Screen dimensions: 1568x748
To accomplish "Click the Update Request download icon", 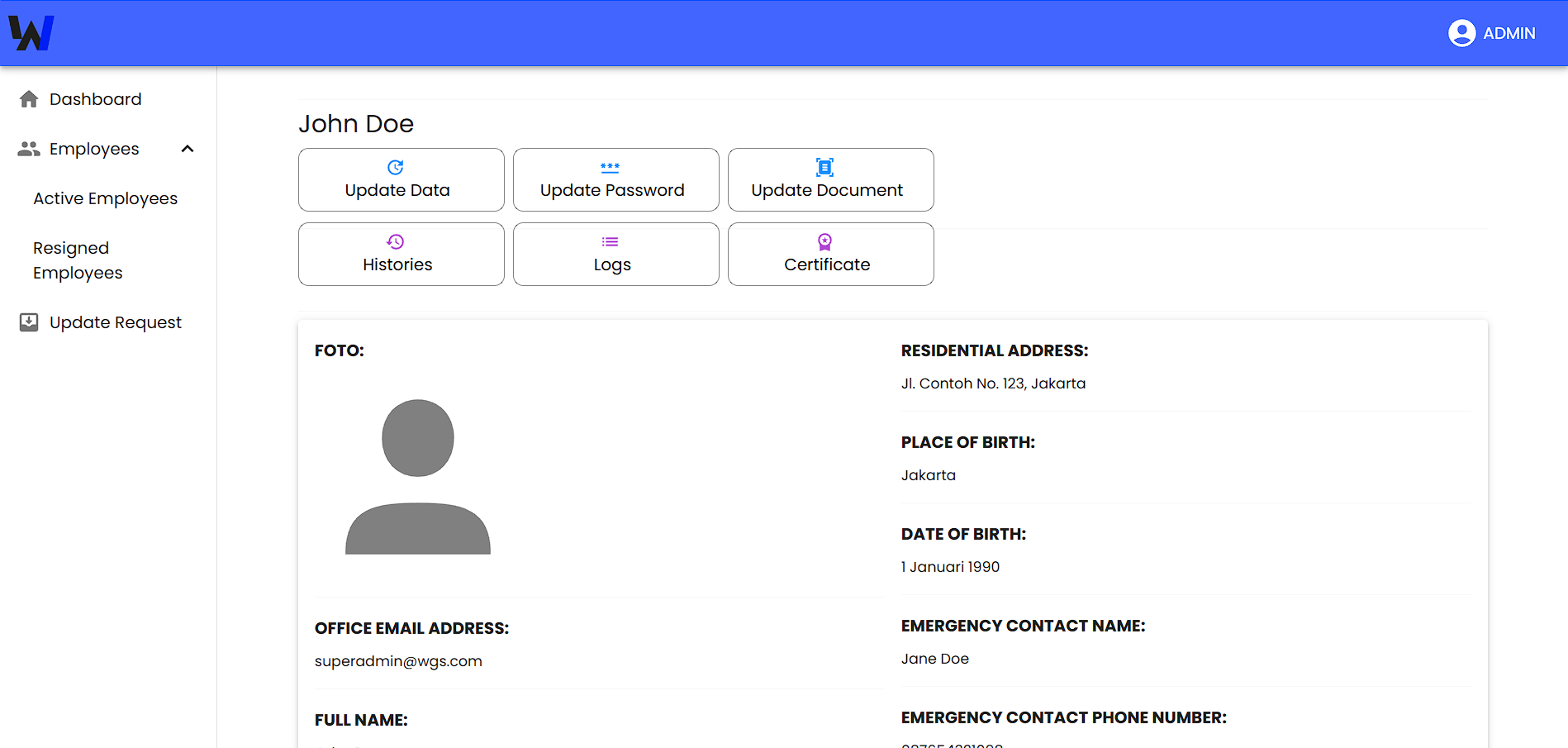I will (x=29, y=322).
